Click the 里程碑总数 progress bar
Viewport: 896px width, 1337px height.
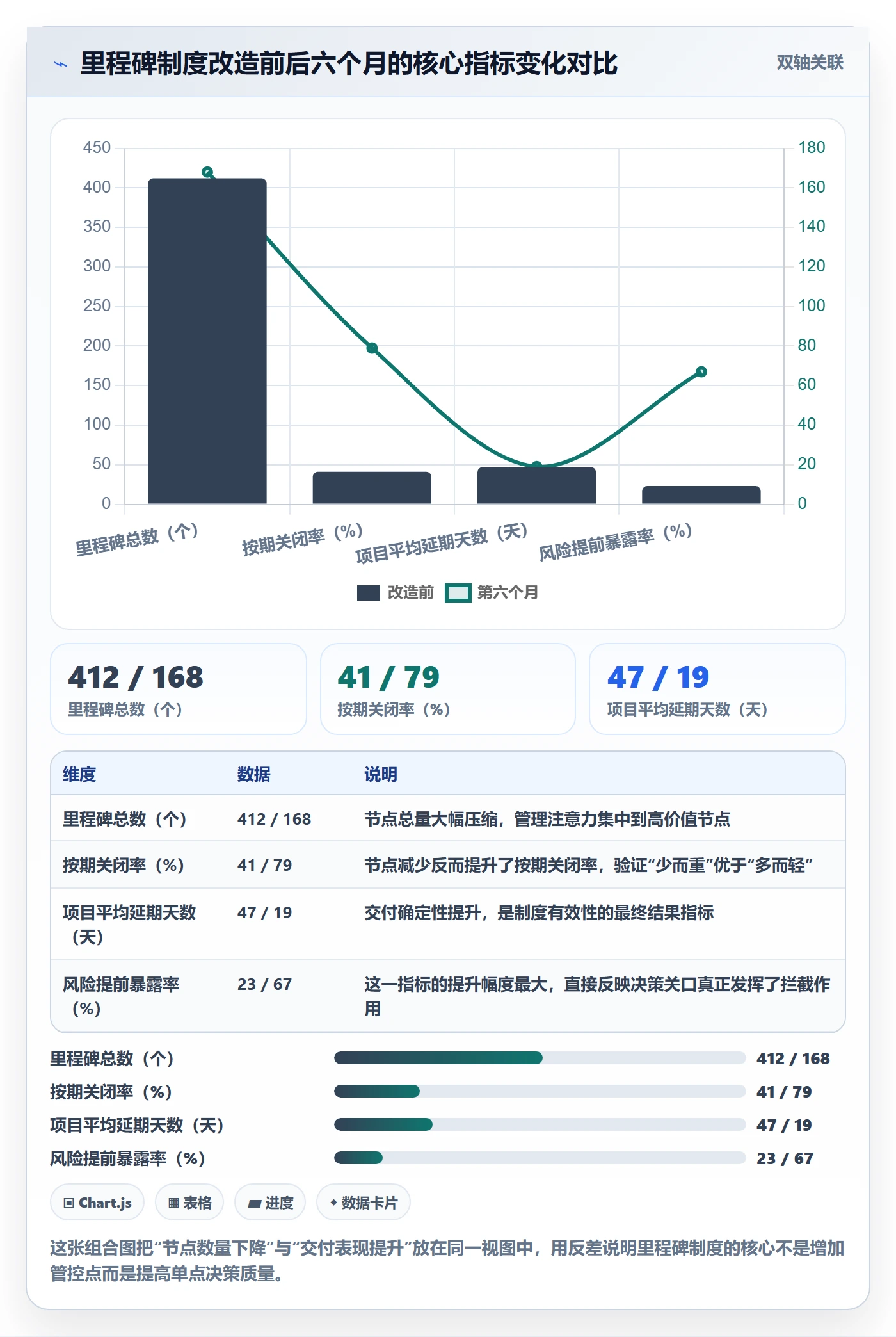[540, 1058]
